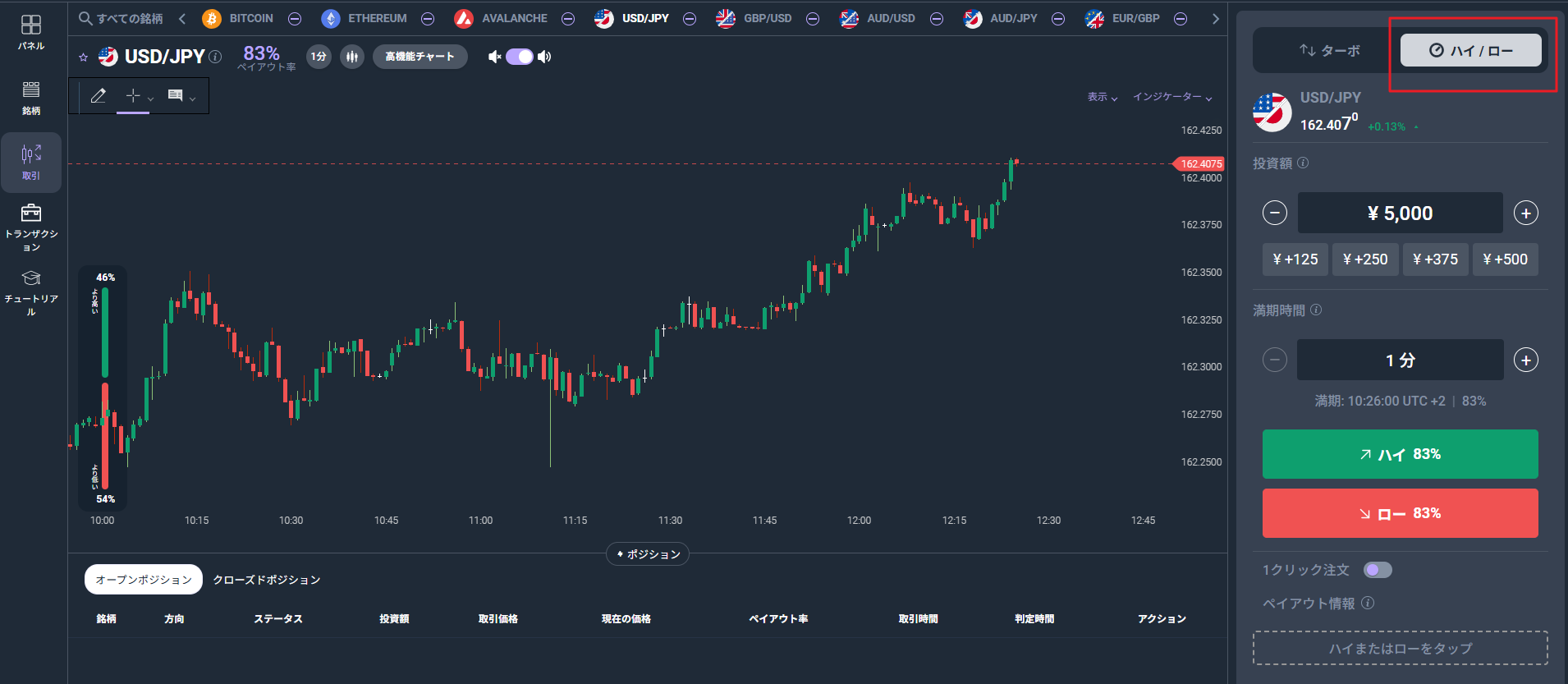Open the パネル panel icon in sidebar

(31, 25)
